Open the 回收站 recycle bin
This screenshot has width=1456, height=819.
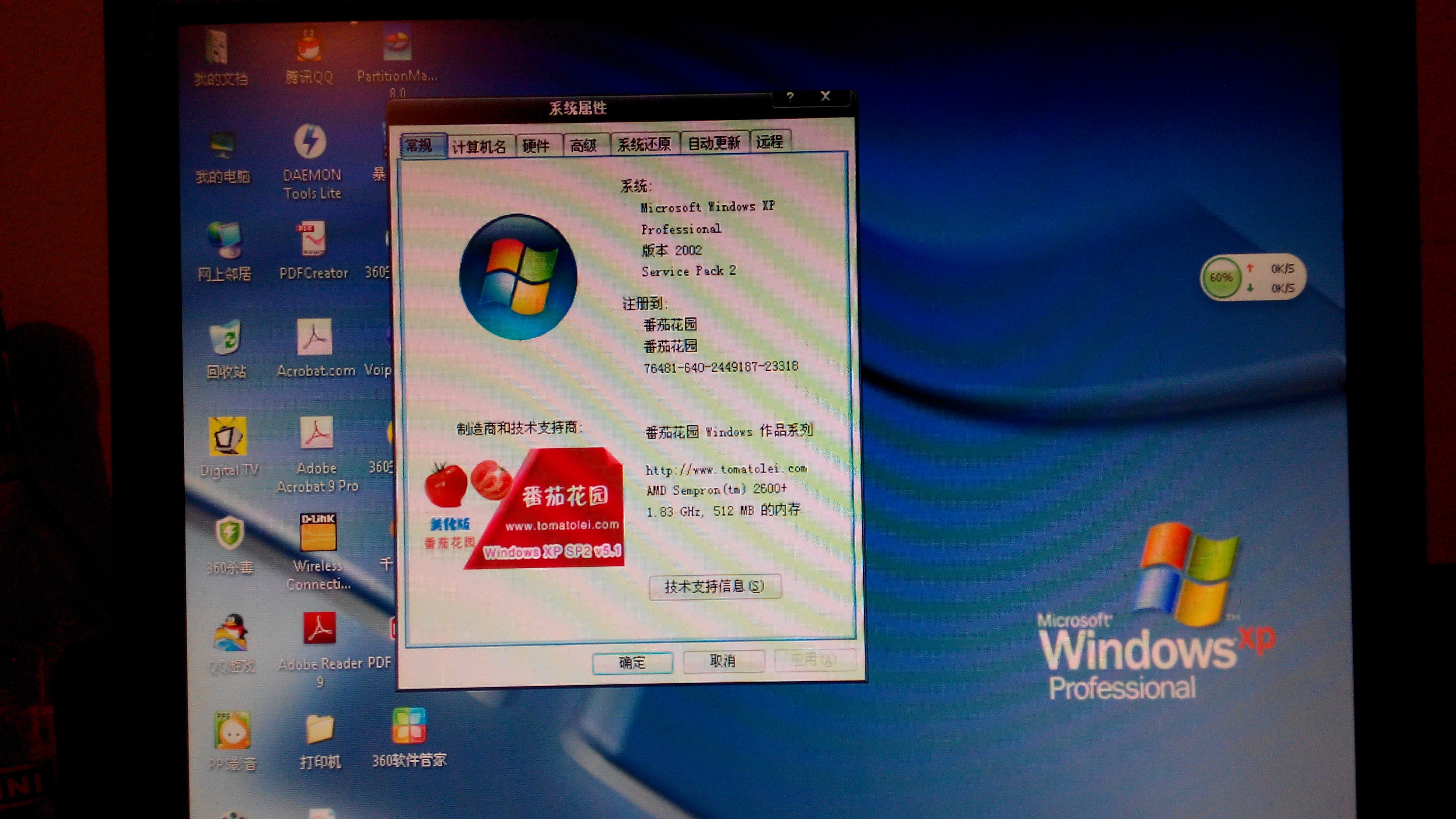point(226,349)
